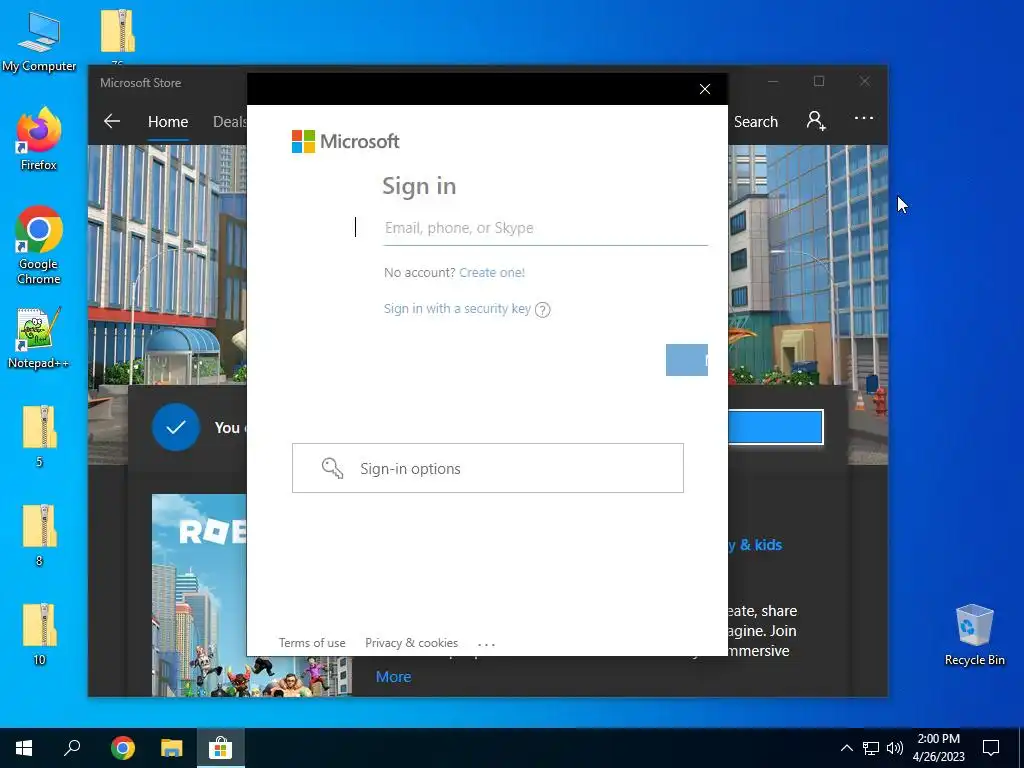The width and height of the screenshot is (1024, 768).
Task: Maximize the Microsoft Store window
Action: click(819, 81)
